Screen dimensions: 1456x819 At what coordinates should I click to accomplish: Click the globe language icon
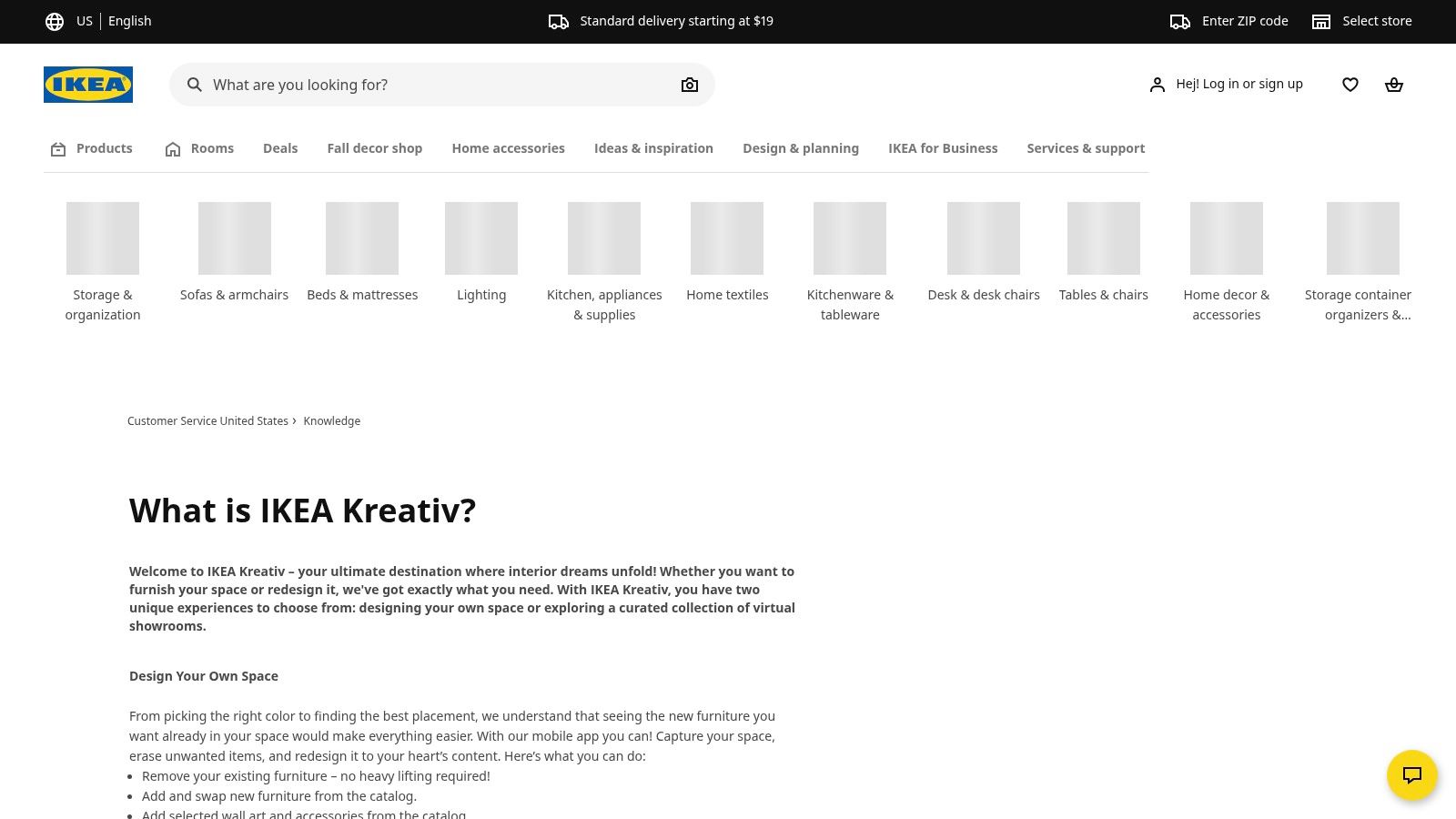coord(55,21)
